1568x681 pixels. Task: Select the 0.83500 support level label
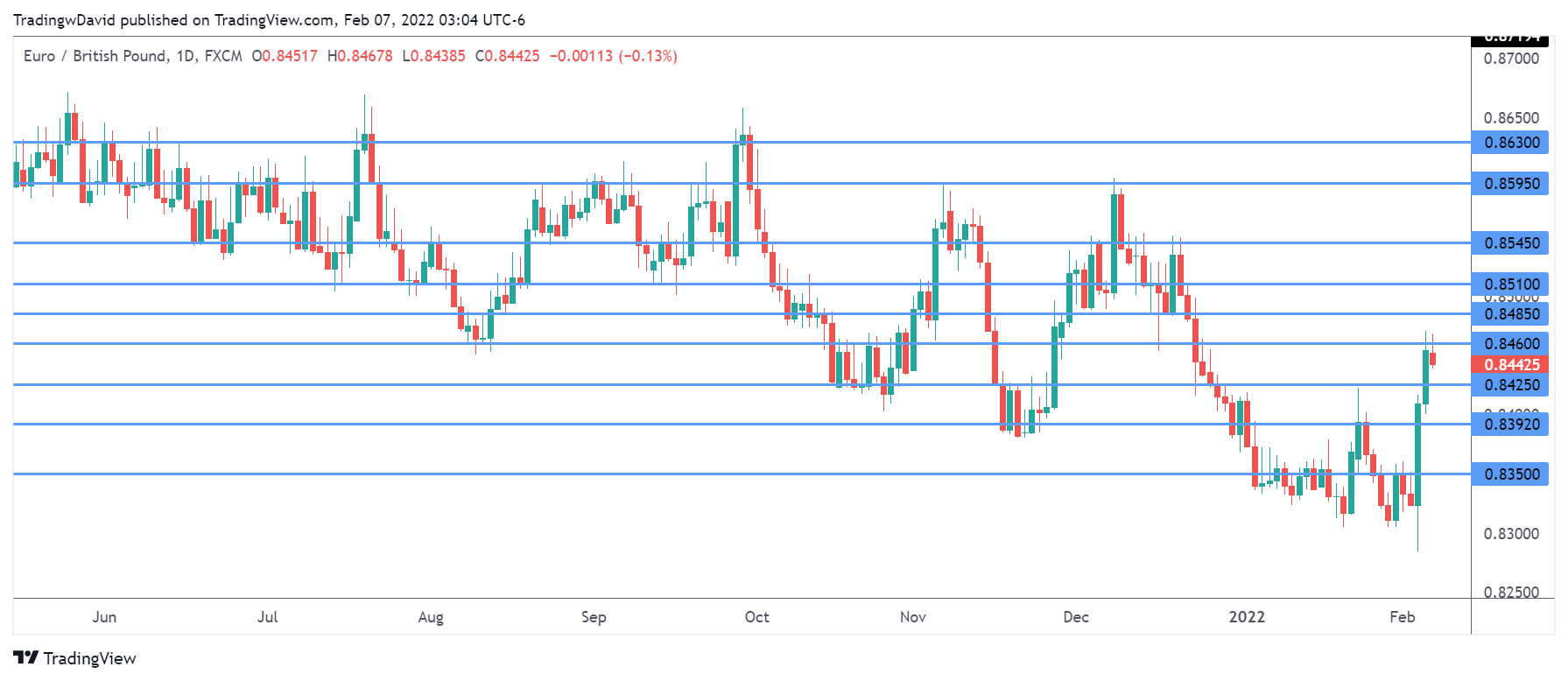[x=1510, y=474]
